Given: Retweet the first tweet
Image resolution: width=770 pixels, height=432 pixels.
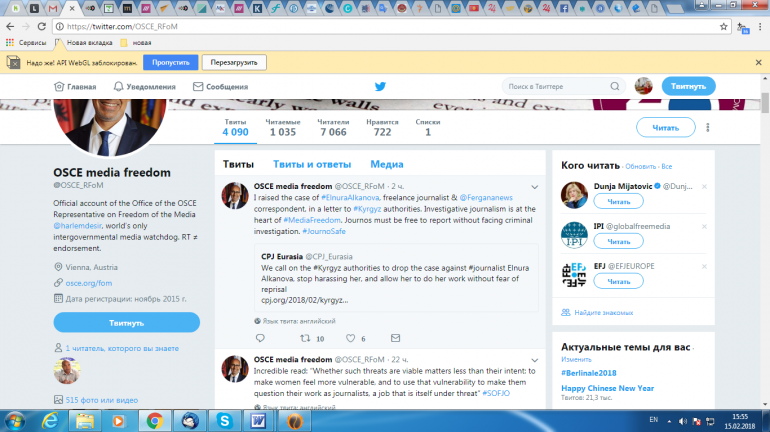Looking at the screenshot, I should tap(305, 338).
